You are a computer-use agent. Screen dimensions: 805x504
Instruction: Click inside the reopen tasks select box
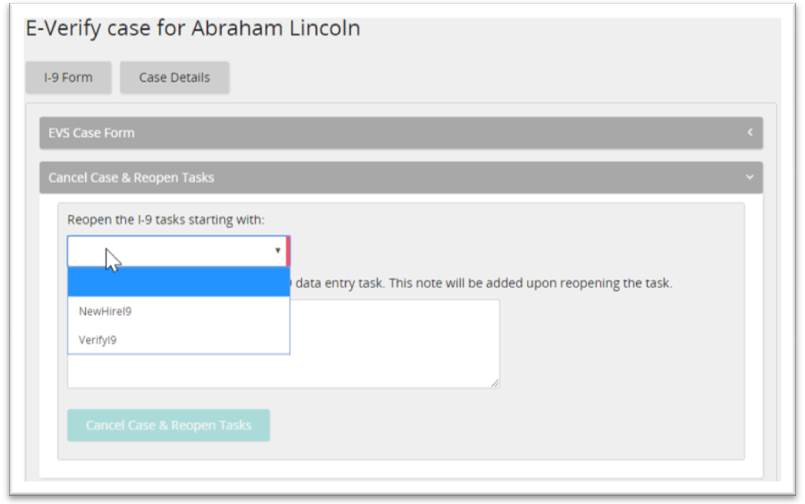[170, 251]
